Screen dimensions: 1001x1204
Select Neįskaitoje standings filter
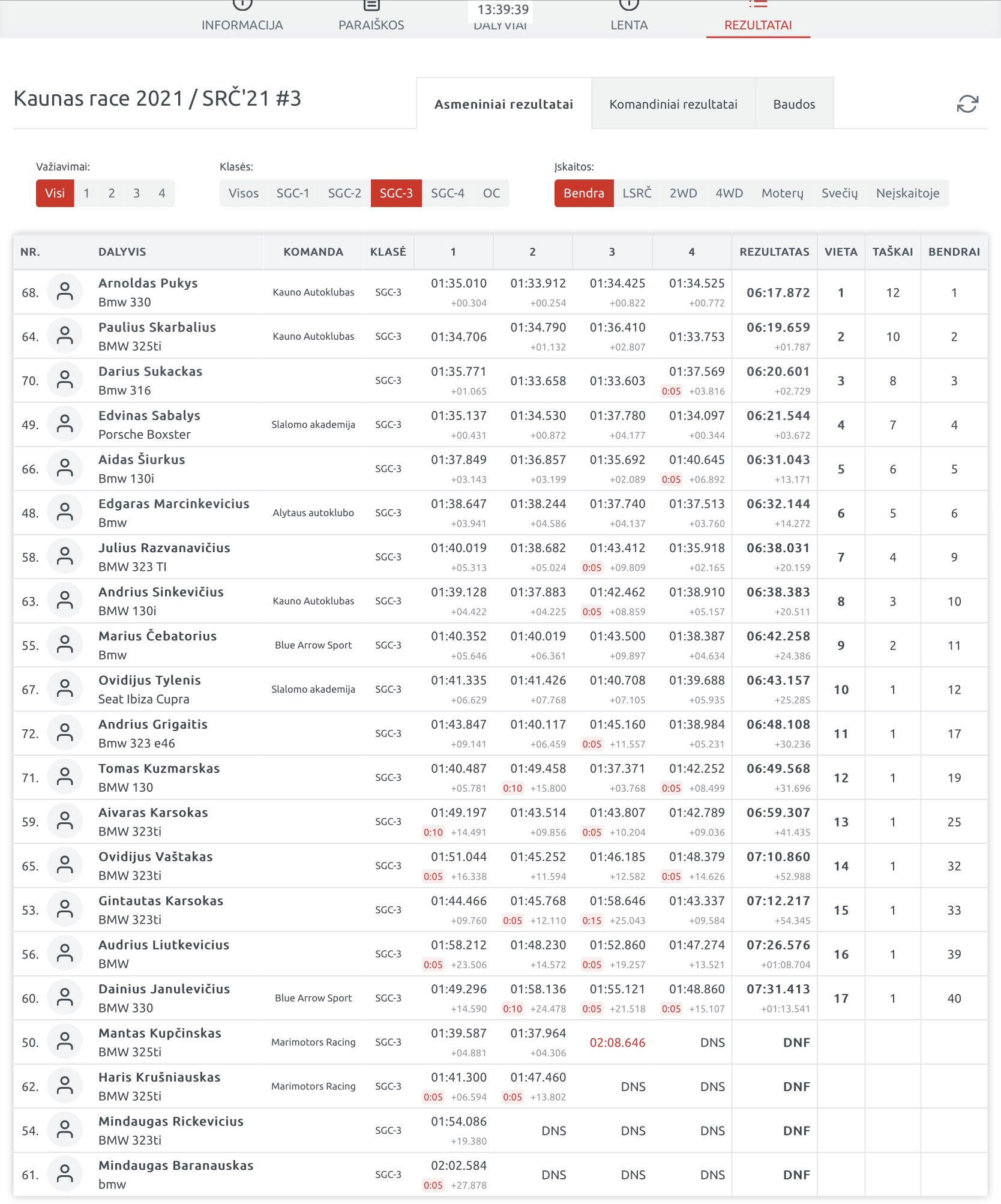tap(908, 193)
